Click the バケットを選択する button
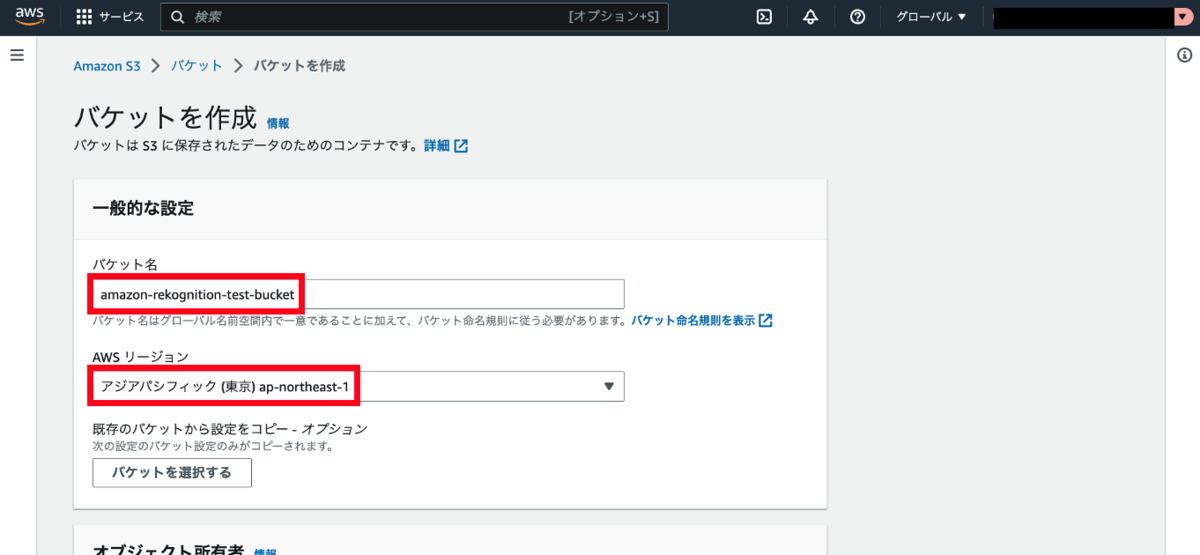 point(172,473)
